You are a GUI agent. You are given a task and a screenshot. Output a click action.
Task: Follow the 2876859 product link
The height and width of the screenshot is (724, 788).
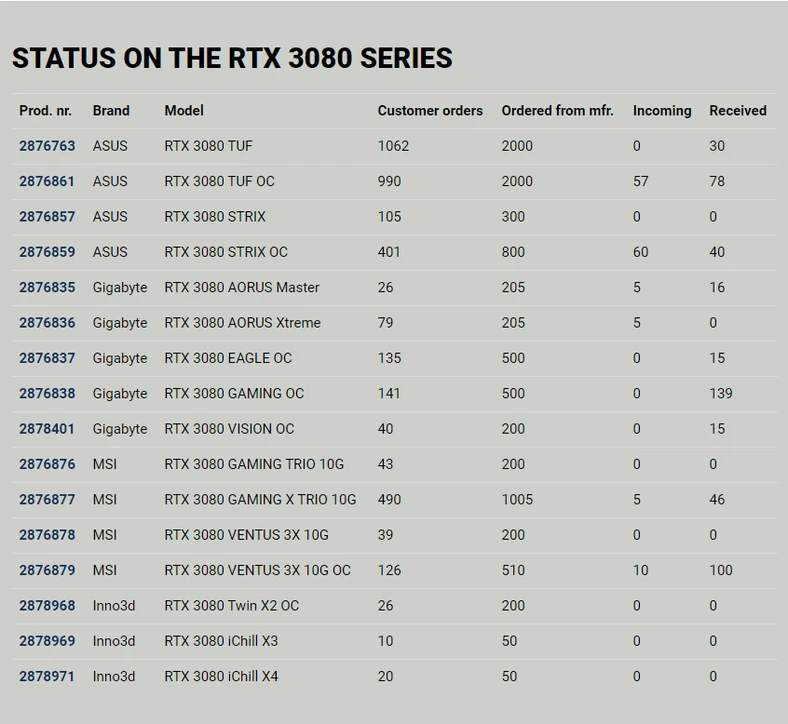point(47,252)
